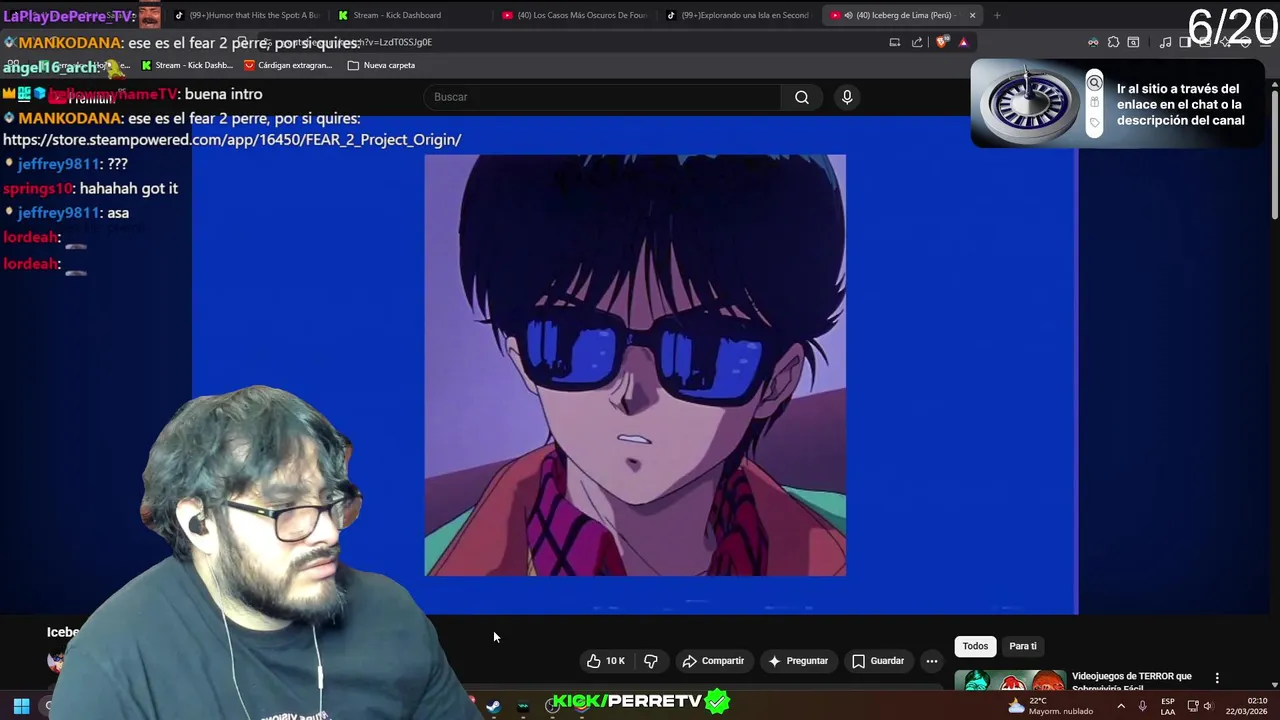Open the three-dot more actions menu
1280x720 pixels.
coord(932,661)
